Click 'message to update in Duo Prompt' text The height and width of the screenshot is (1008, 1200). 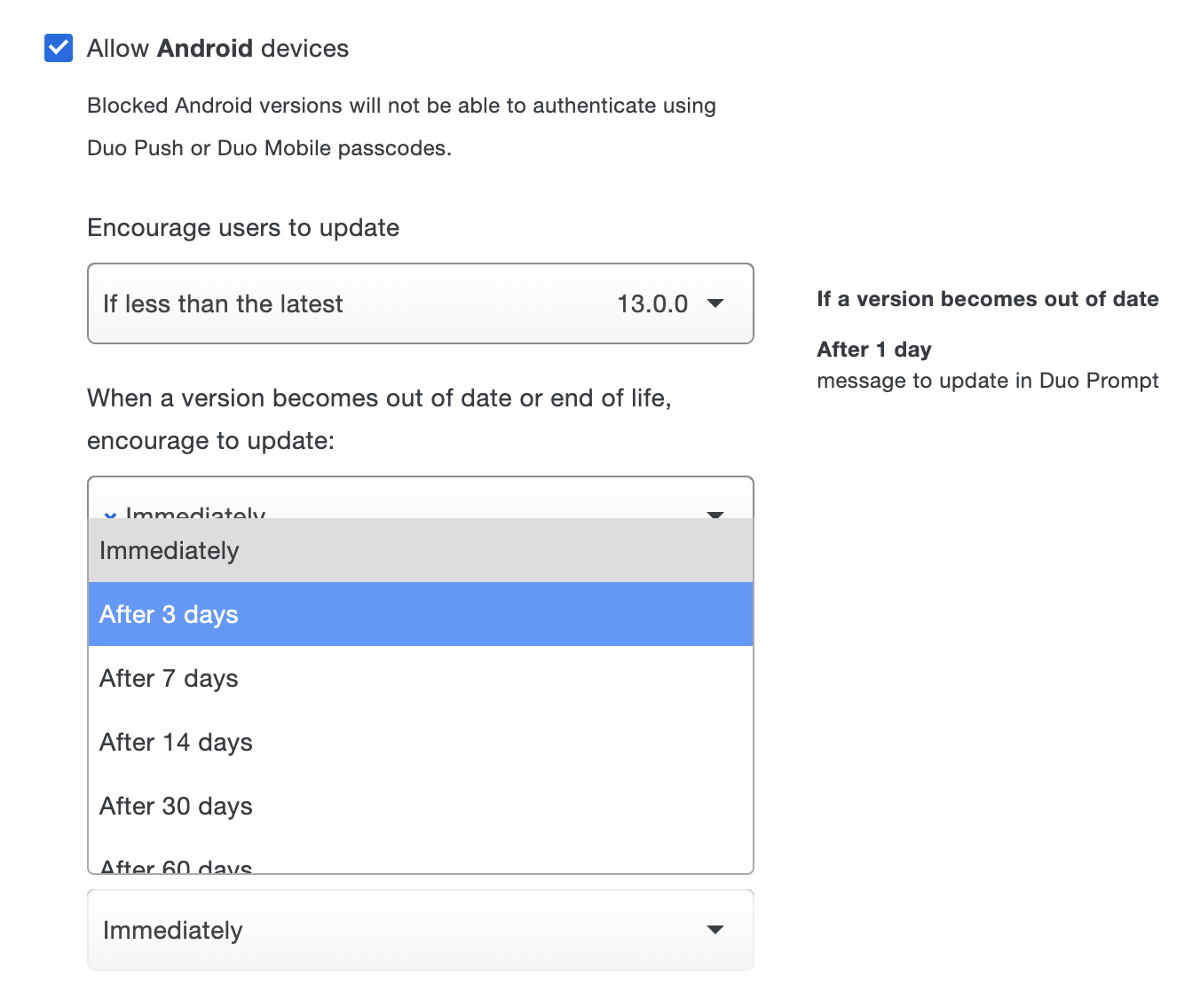pyautogui.click(x=987, y=381)
